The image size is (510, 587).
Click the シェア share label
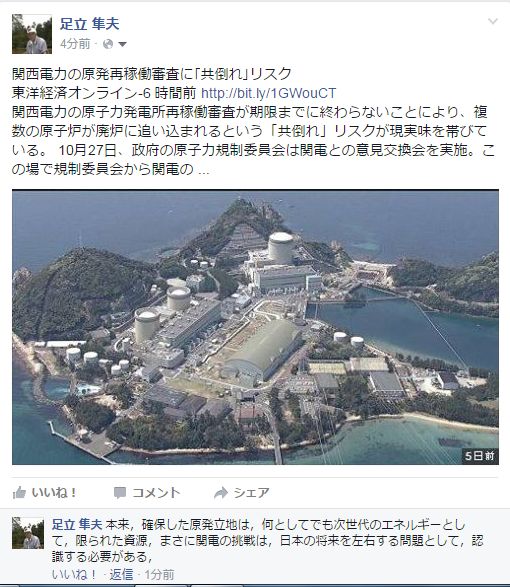point(252,493)
